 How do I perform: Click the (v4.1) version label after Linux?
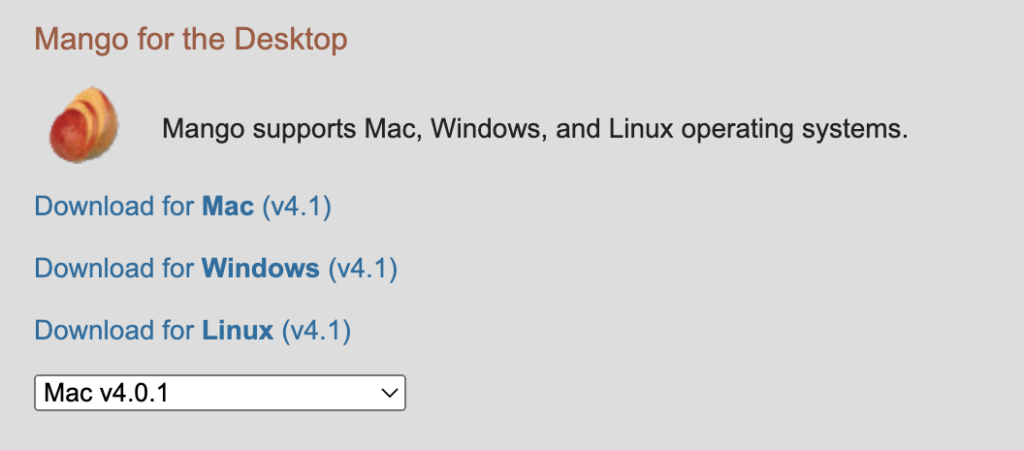pos(316,330)
